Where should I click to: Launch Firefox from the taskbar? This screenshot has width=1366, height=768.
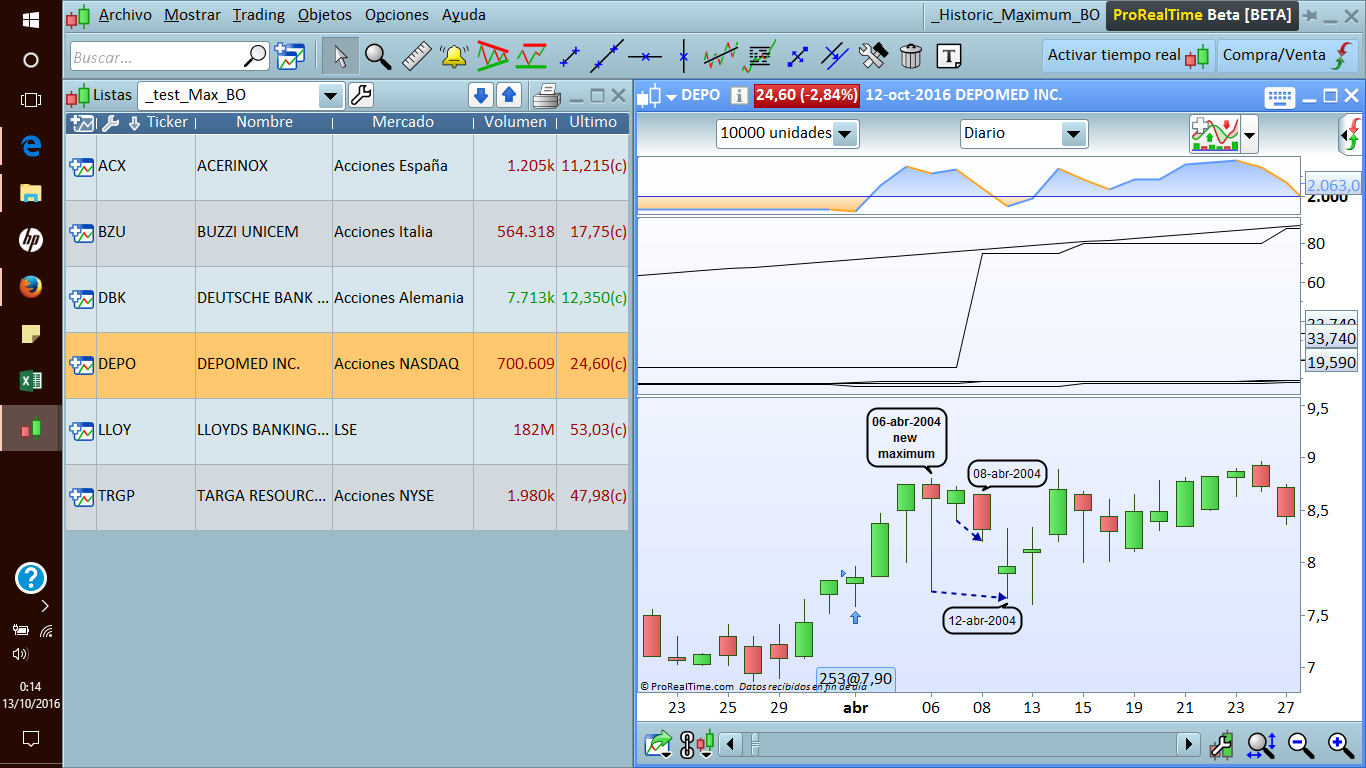pos(30,287)
